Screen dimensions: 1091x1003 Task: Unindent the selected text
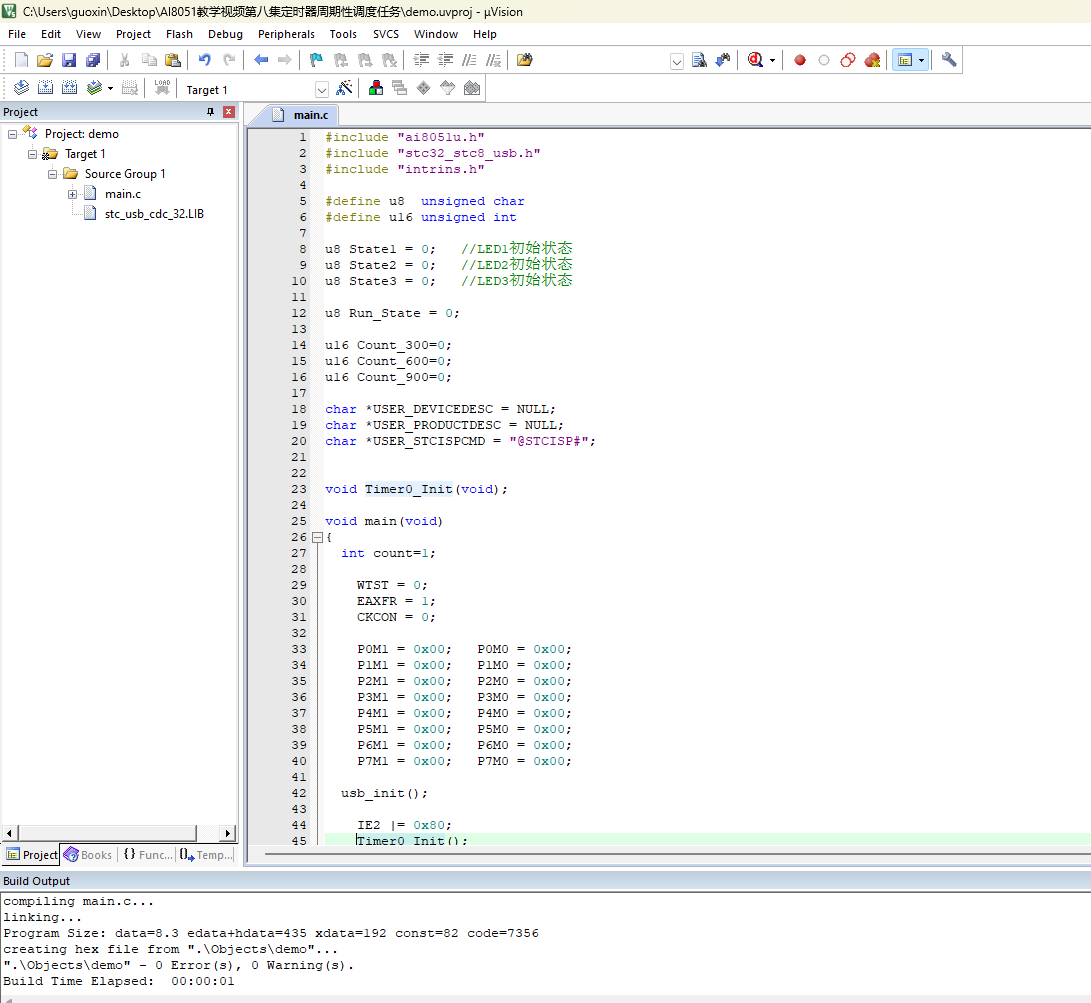445,60
